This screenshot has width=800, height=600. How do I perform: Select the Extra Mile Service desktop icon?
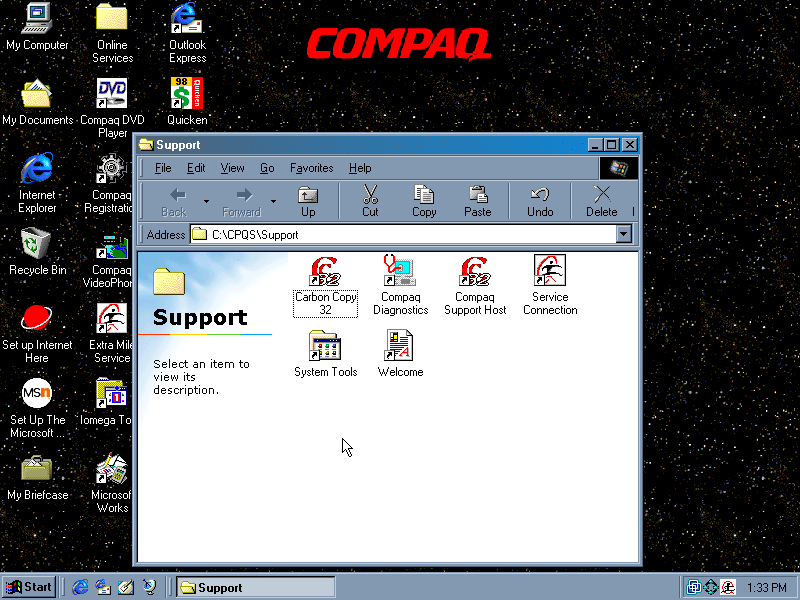tap(110, 333)
